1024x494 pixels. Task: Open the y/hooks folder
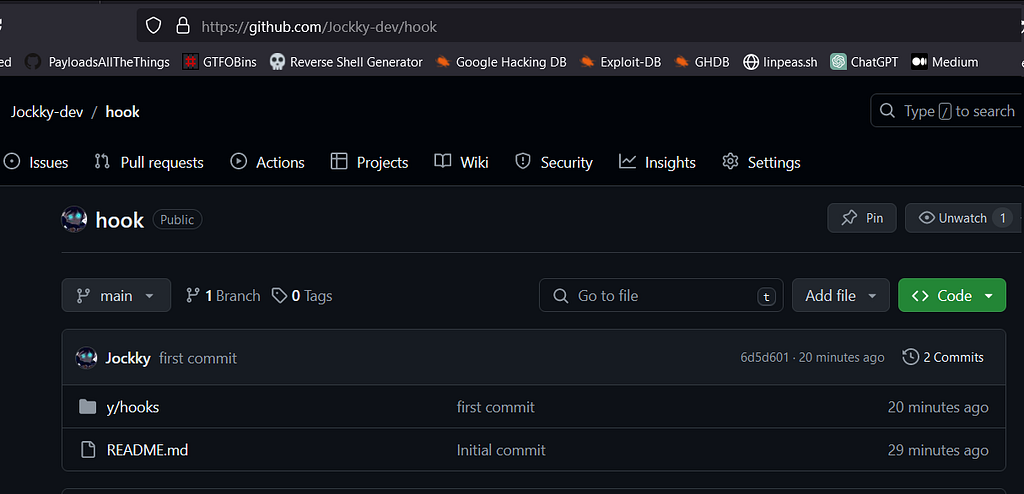pyautogui.click(x=133, y=407)
